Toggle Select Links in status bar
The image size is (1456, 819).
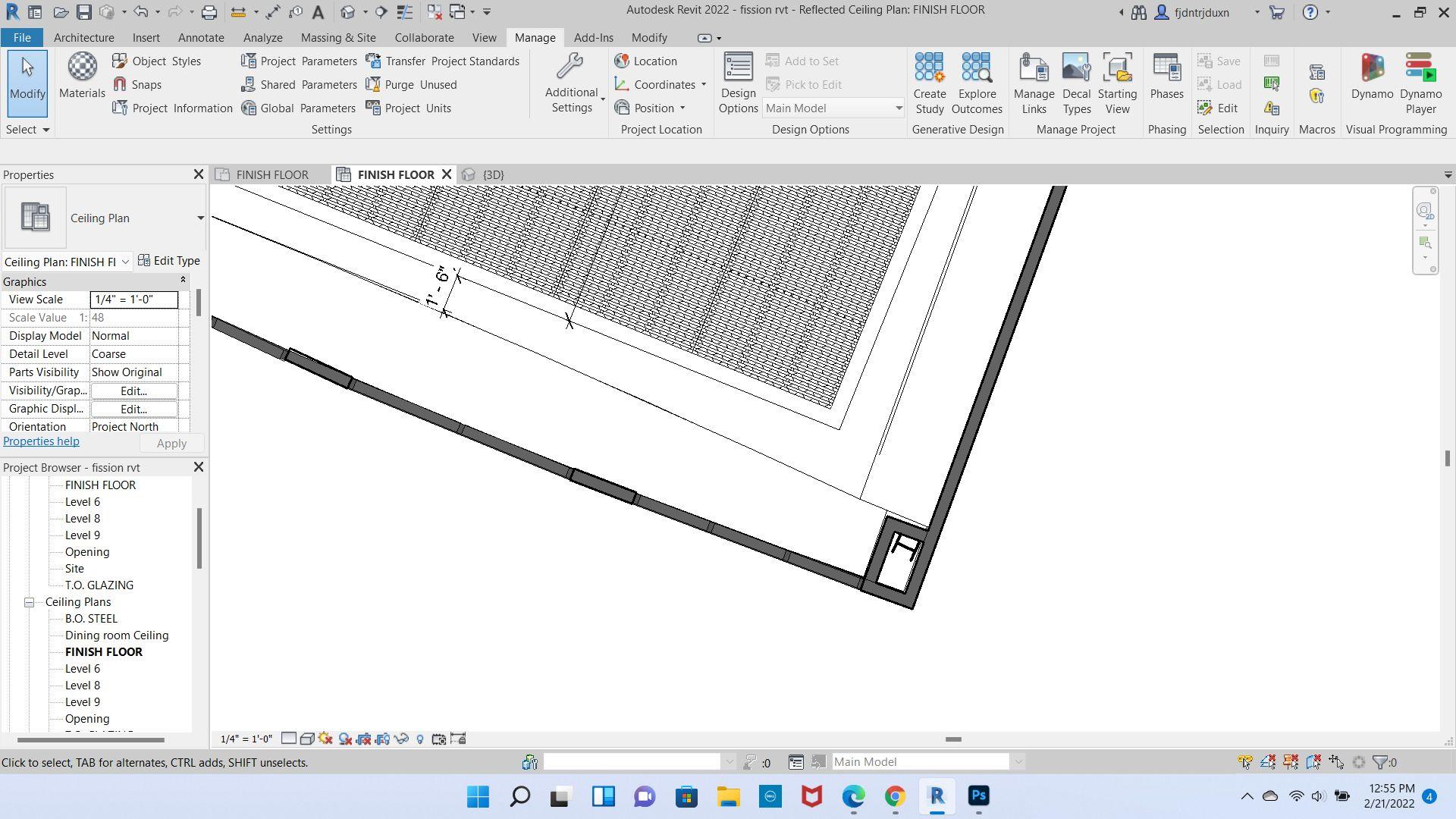click(1245, 762)
